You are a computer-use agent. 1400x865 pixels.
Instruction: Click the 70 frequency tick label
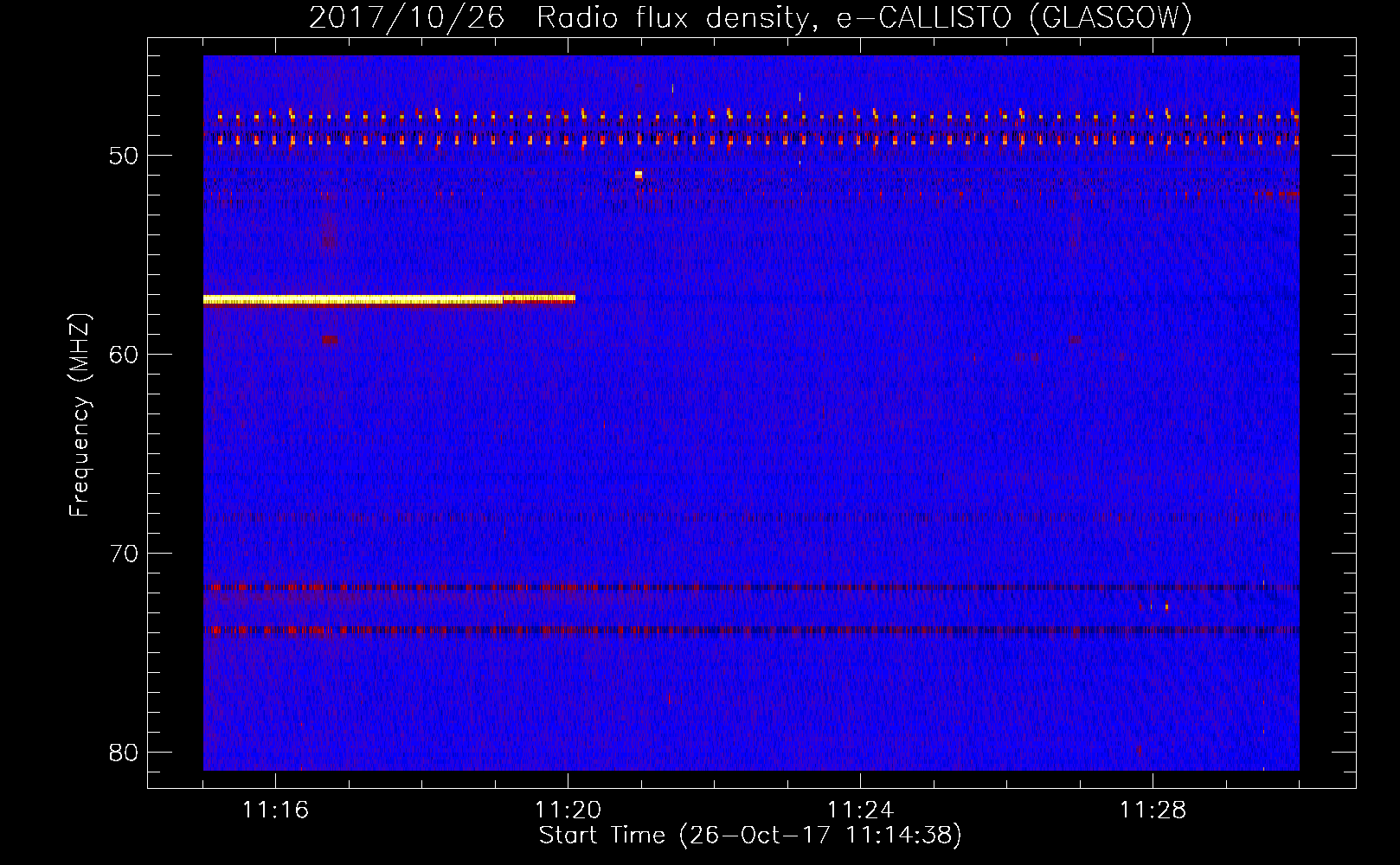click(124, 553)
